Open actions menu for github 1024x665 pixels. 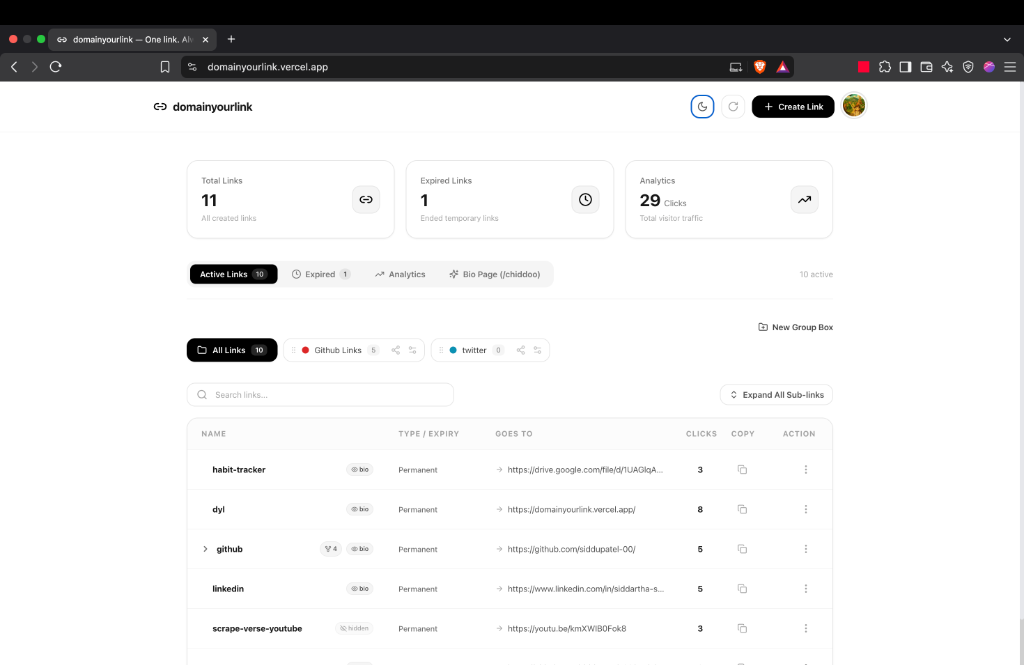806,549
